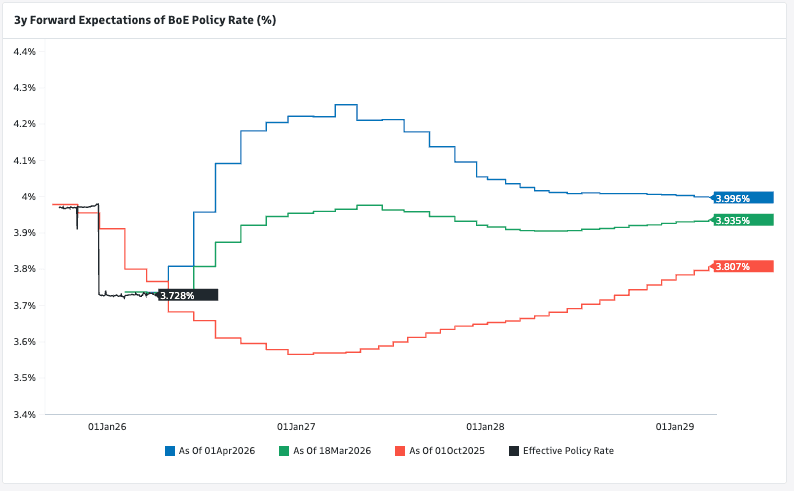Click the 4.4% y-axis label
Image resolution: width=794 pixels, height=491 pixels.
pyautogui.click(x=24, y=51)
